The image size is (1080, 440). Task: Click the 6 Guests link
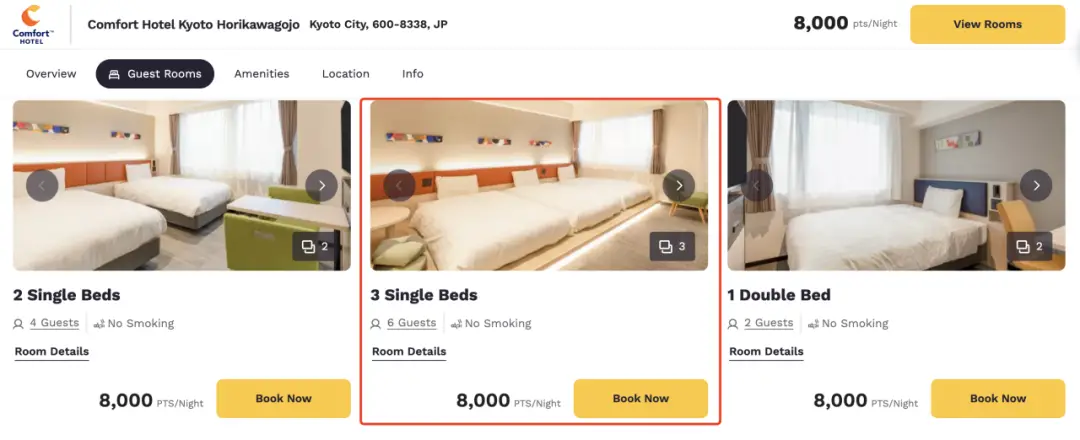tap(411, 323)
